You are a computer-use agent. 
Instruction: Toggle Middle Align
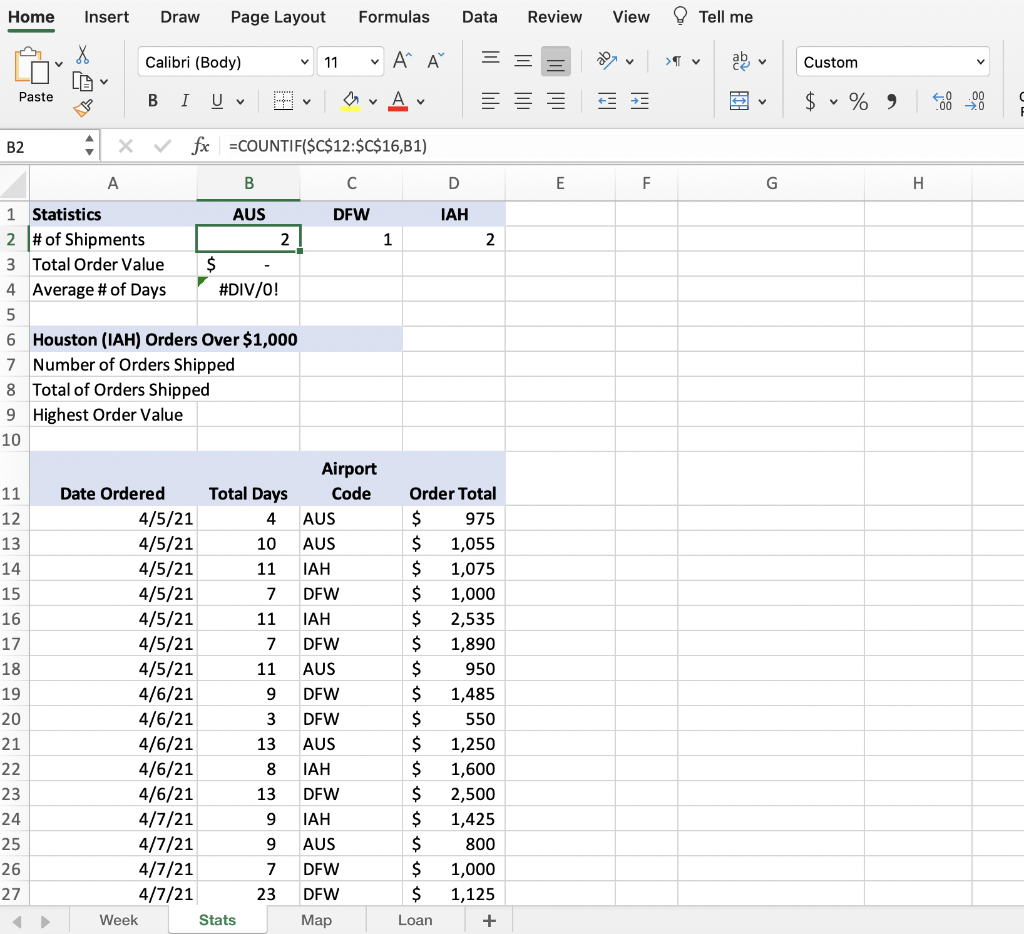coord(523,61)
